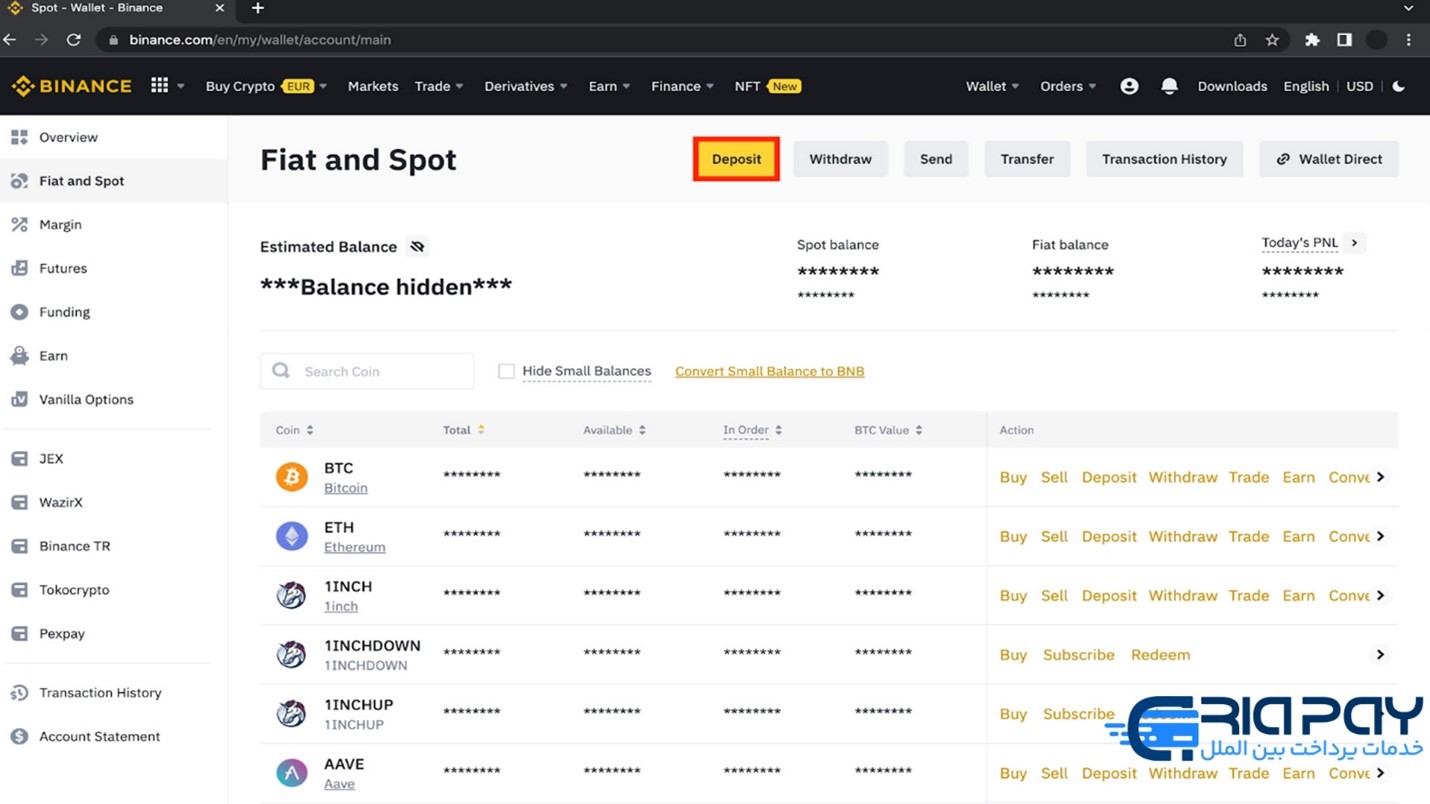Click the Deposit button

pos(736,159)
